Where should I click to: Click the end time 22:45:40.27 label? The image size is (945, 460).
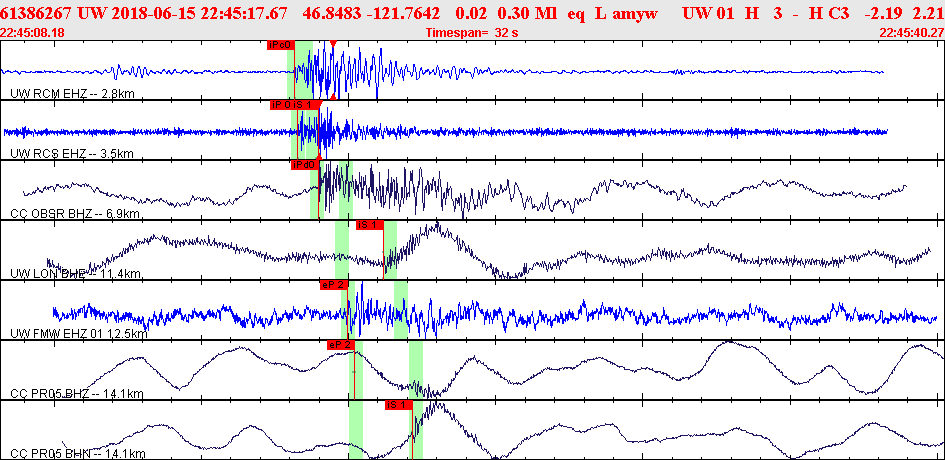click(x=912, y=33)
